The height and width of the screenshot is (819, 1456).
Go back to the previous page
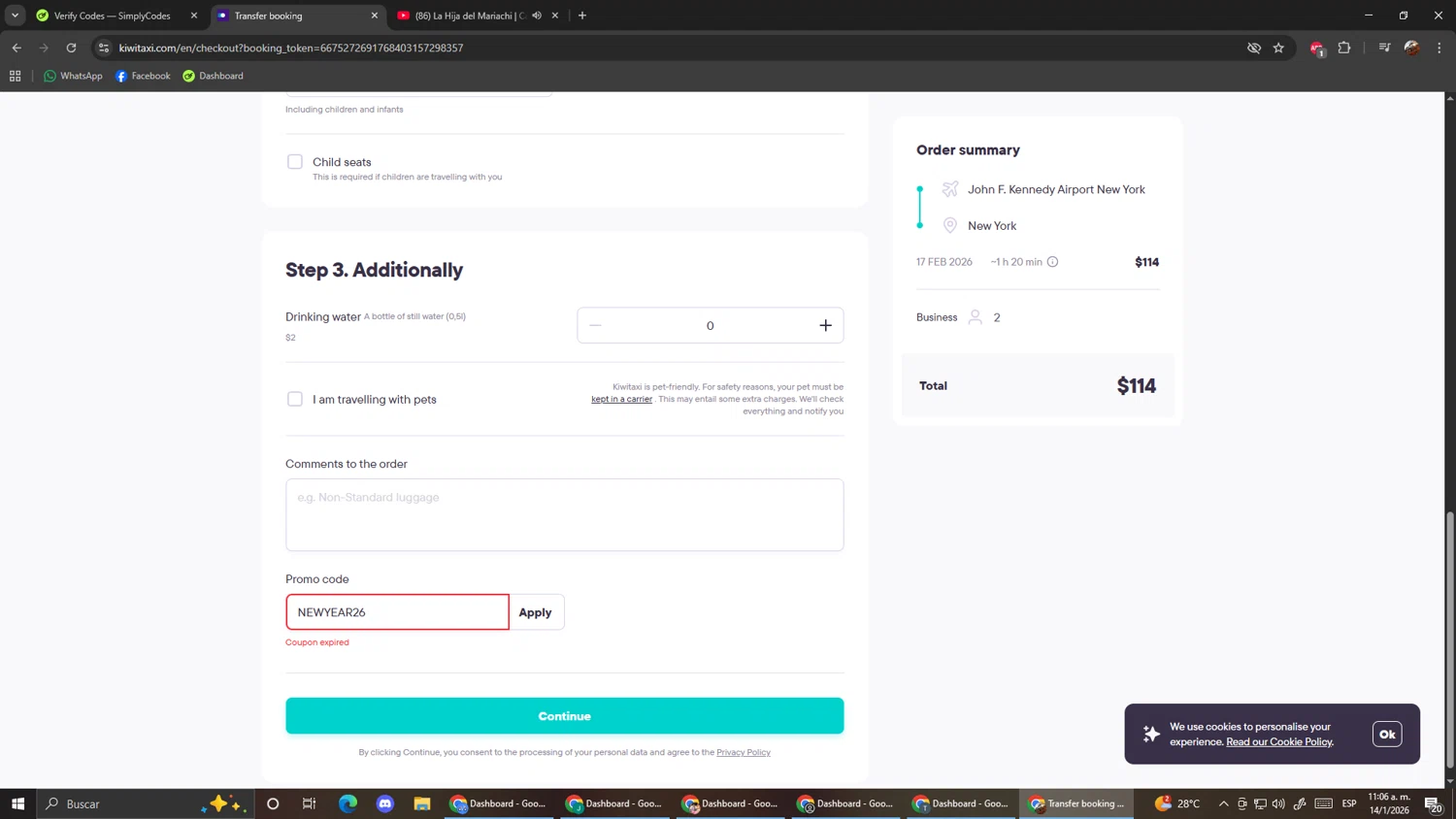click(x=17, y=48)
